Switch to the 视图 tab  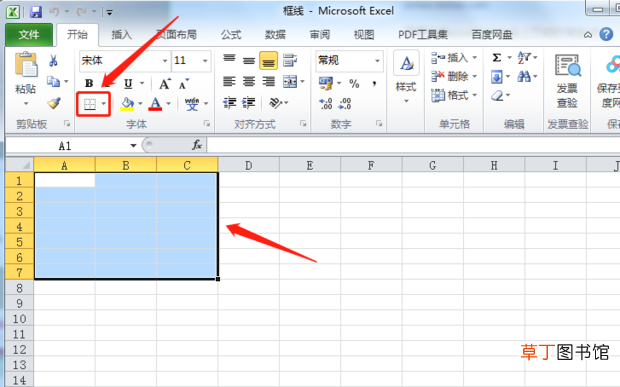click(364, 35)
